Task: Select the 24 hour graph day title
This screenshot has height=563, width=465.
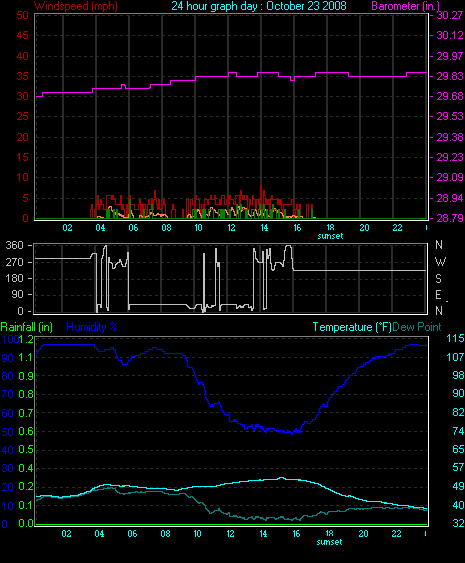Action: coord(259,6)
